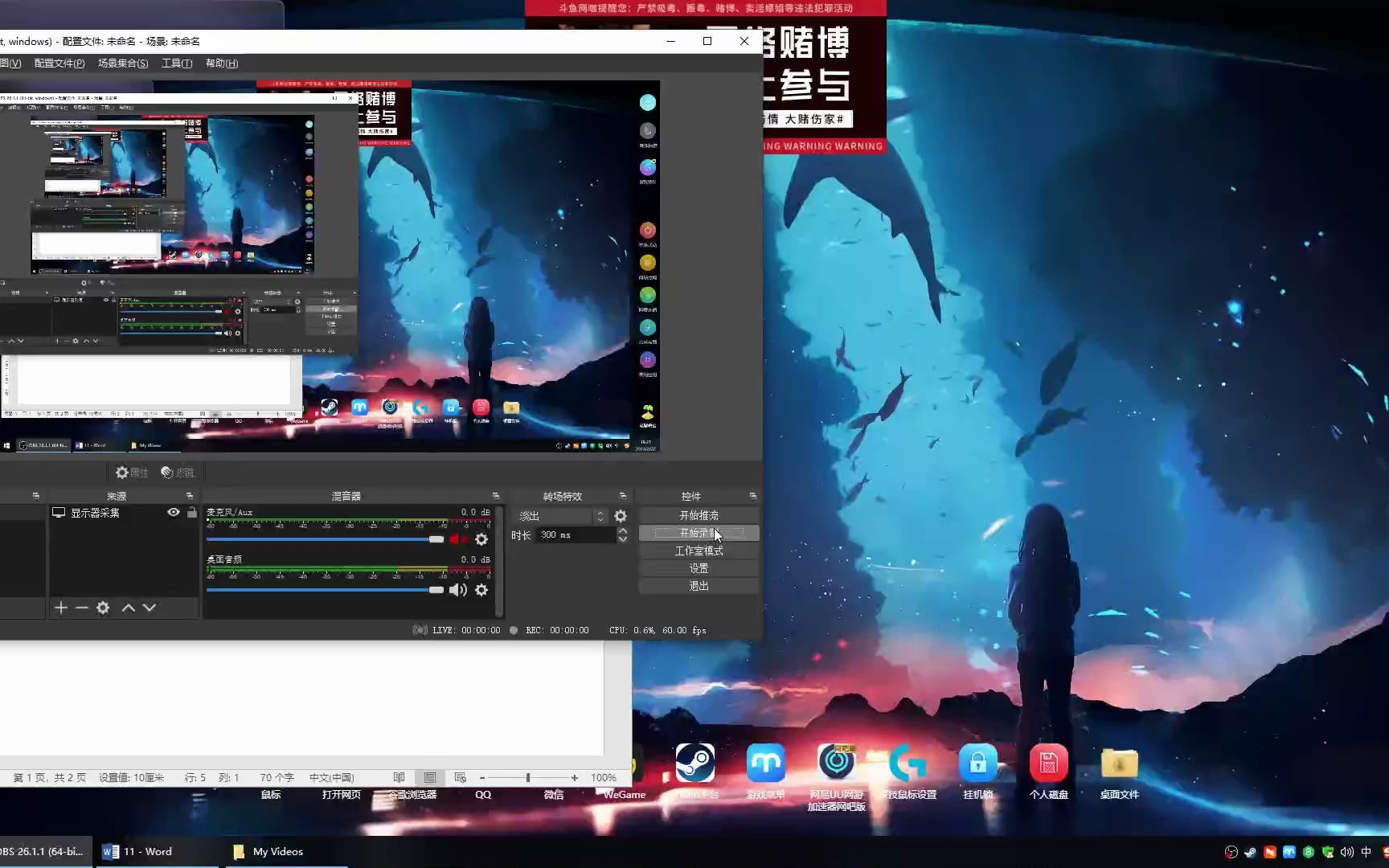Open the 淡出 transition dropdown
This screenshot has height=868, width=1389.
pos(561,516)
